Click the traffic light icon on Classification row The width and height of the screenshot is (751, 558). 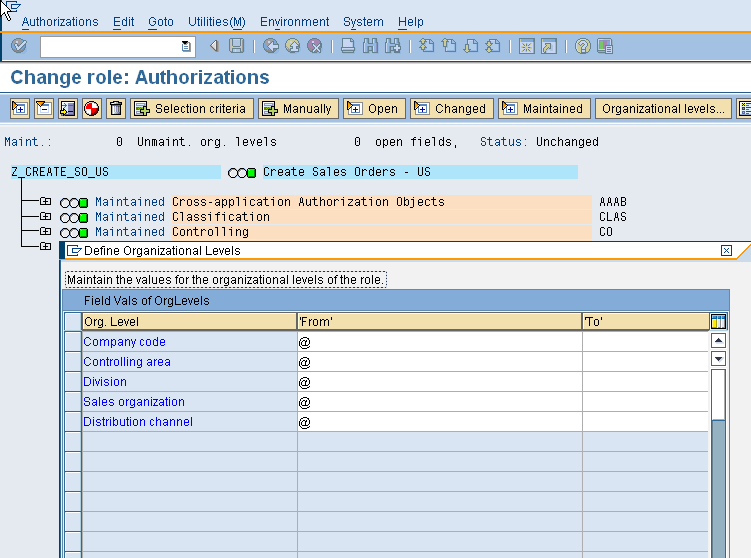tap(74, 218)
